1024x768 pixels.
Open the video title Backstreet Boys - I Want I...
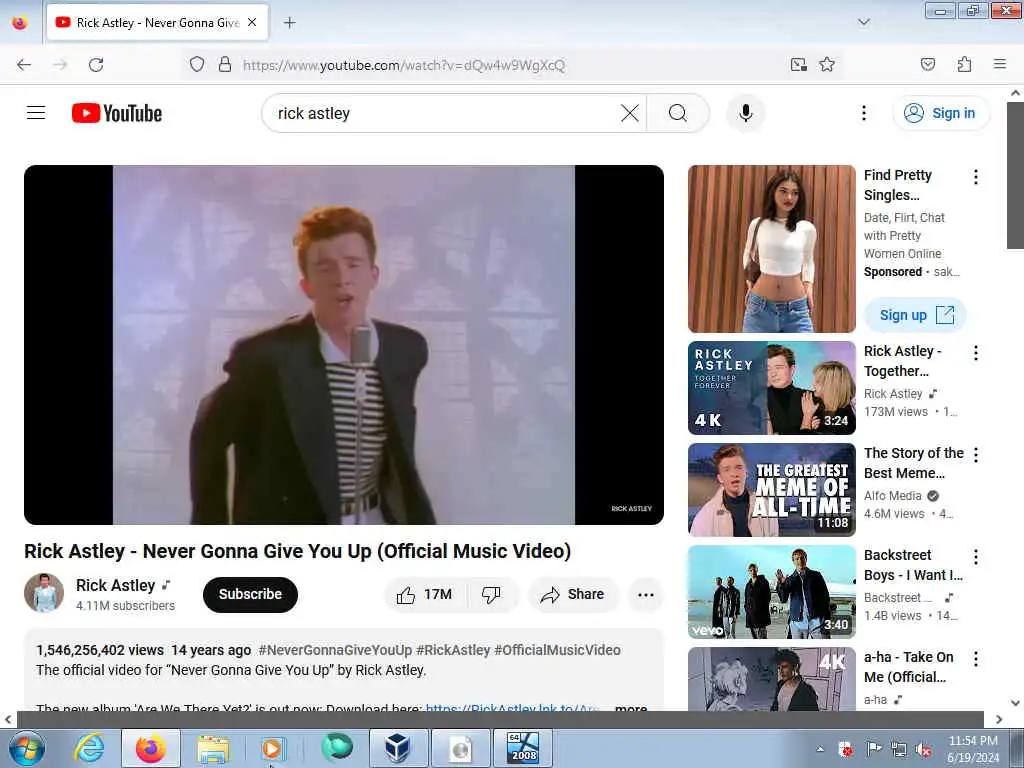pyautogui.click(x=913, y=565)
